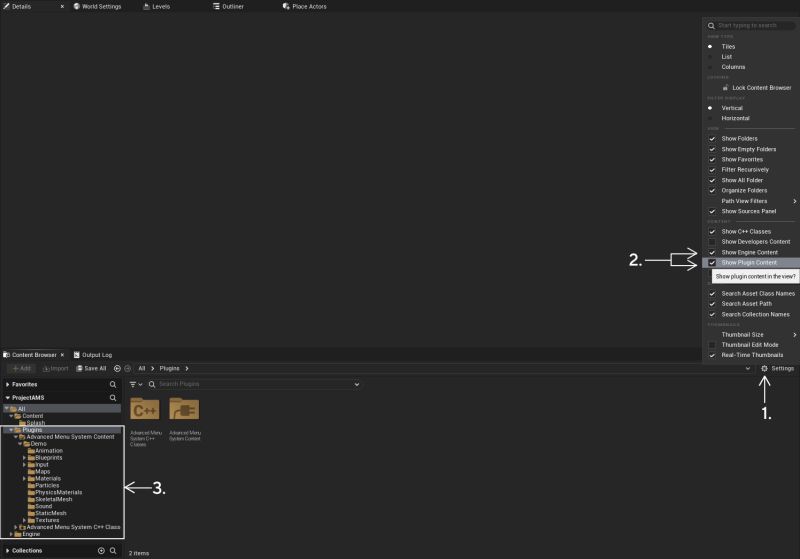This screenshot has height=559, width=800.
Task: Switch to the Output Log tab
Action: point(93,354)
